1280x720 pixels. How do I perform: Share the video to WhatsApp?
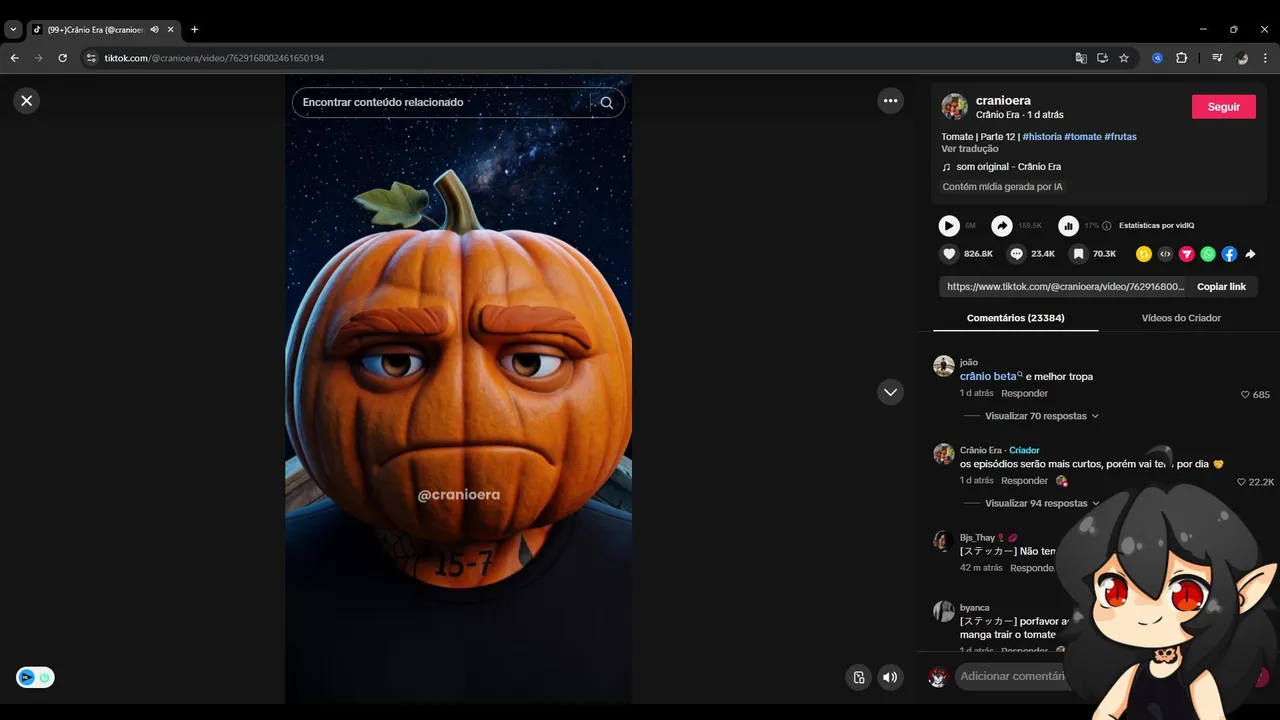pyautogui.click(x=1208, y=254)
